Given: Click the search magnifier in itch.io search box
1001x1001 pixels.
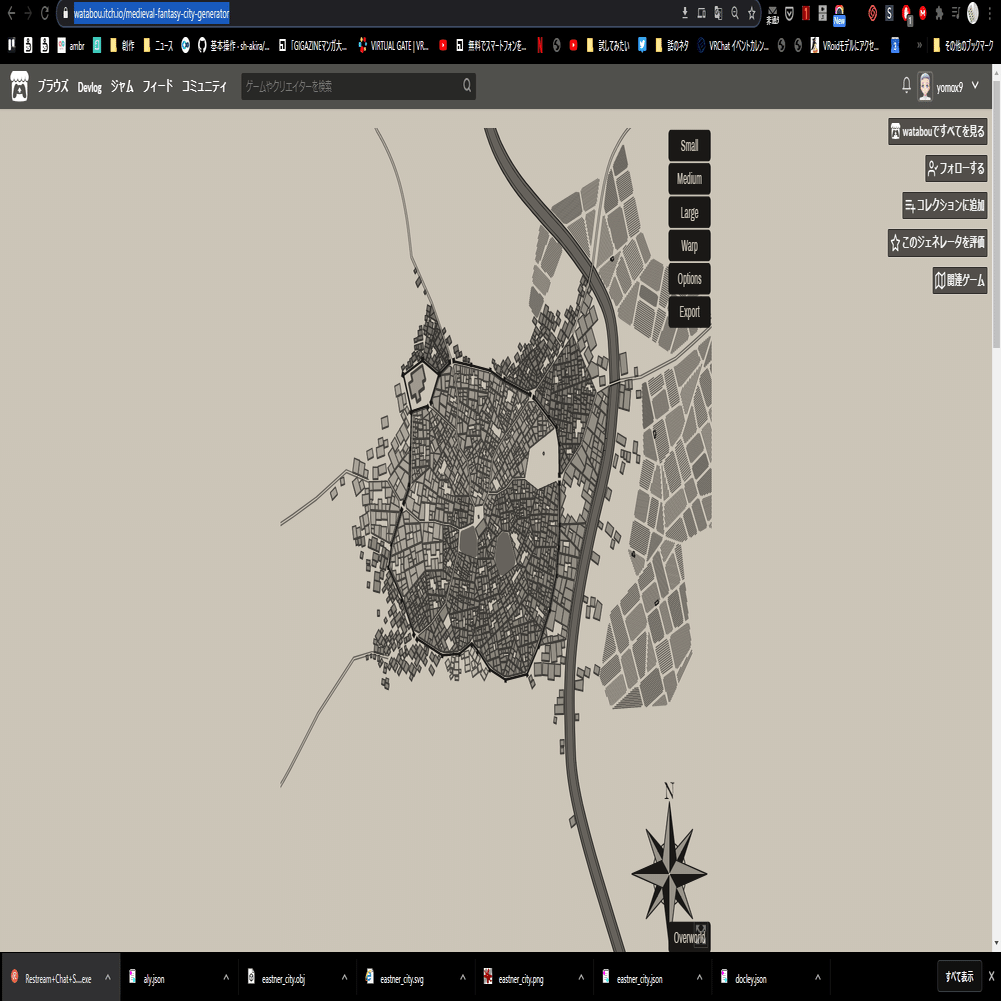Looking at the screenshot, I should 467,86.
